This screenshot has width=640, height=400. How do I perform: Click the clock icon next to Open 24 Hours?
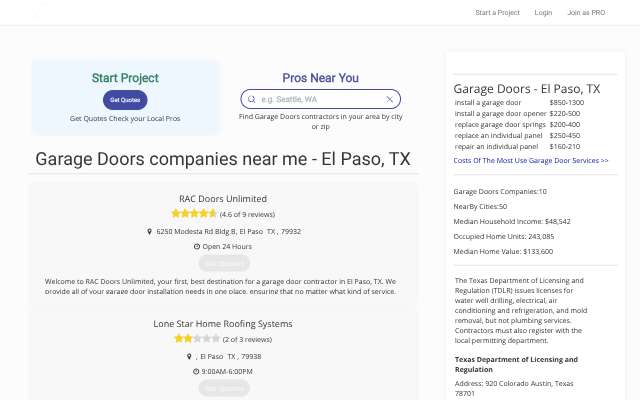coord(197,247)
